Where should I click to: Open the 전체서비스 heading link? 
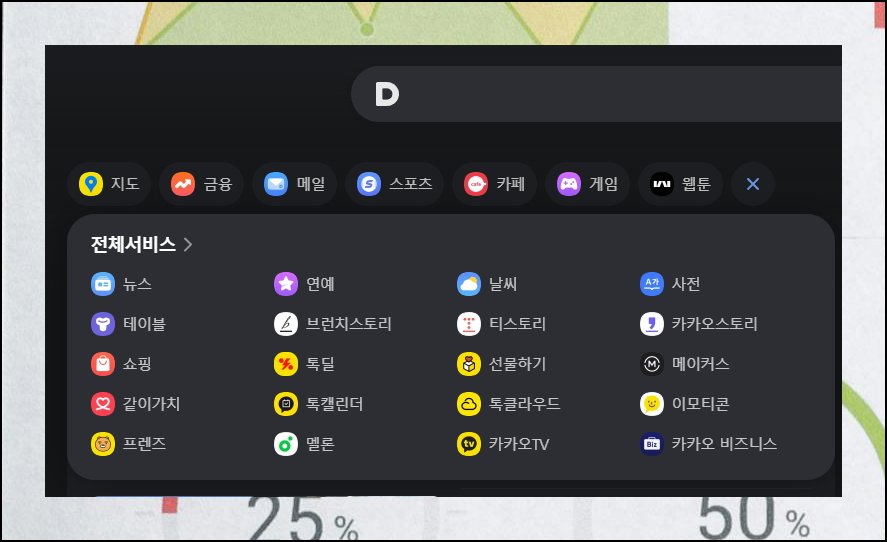[134, 244]
